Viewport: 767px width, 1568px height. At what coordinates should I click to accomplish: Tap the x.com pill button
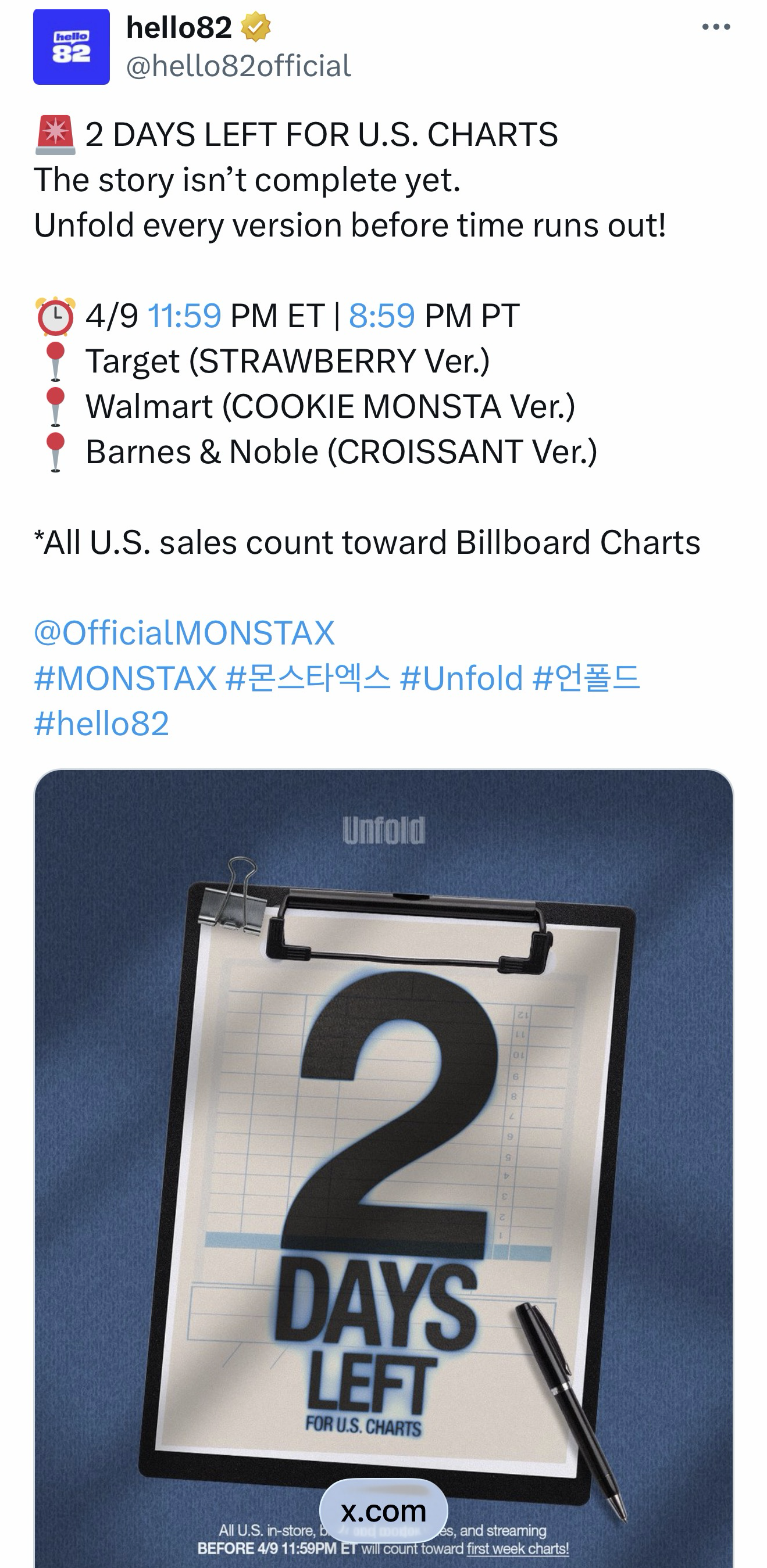384,1512
